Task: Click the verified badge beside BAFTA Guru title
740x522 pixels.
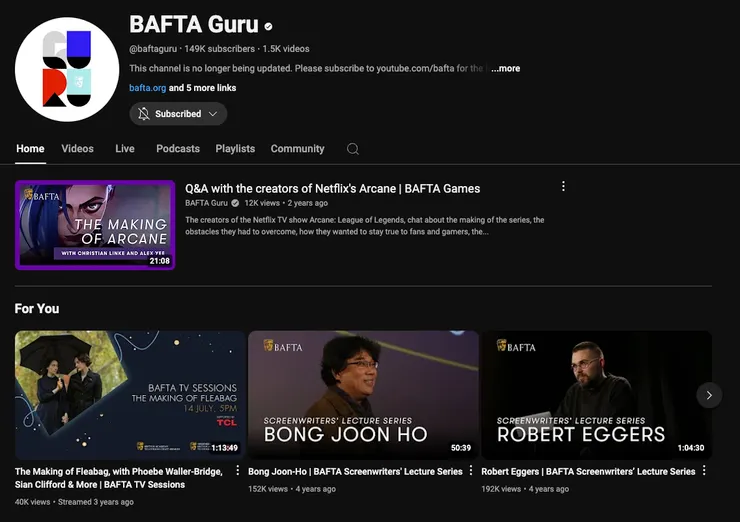Action: [x=268, y=26]
